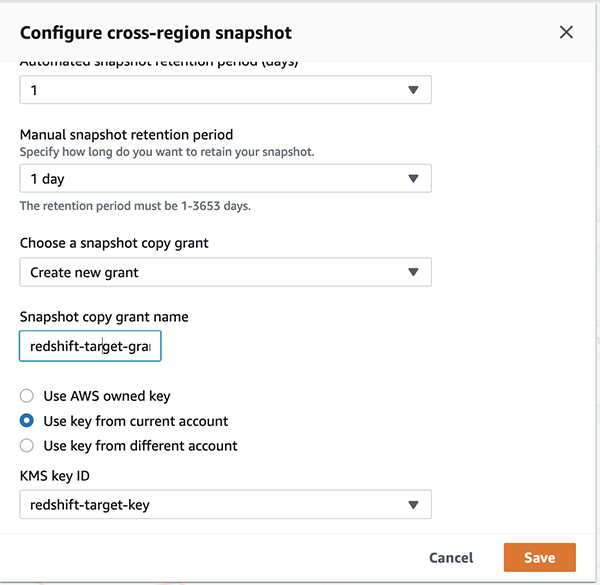Image resolution: width=600 pixels, height=585 pixels.
Task: Select the Use key from current account option
Action: (x=27, y=421)
